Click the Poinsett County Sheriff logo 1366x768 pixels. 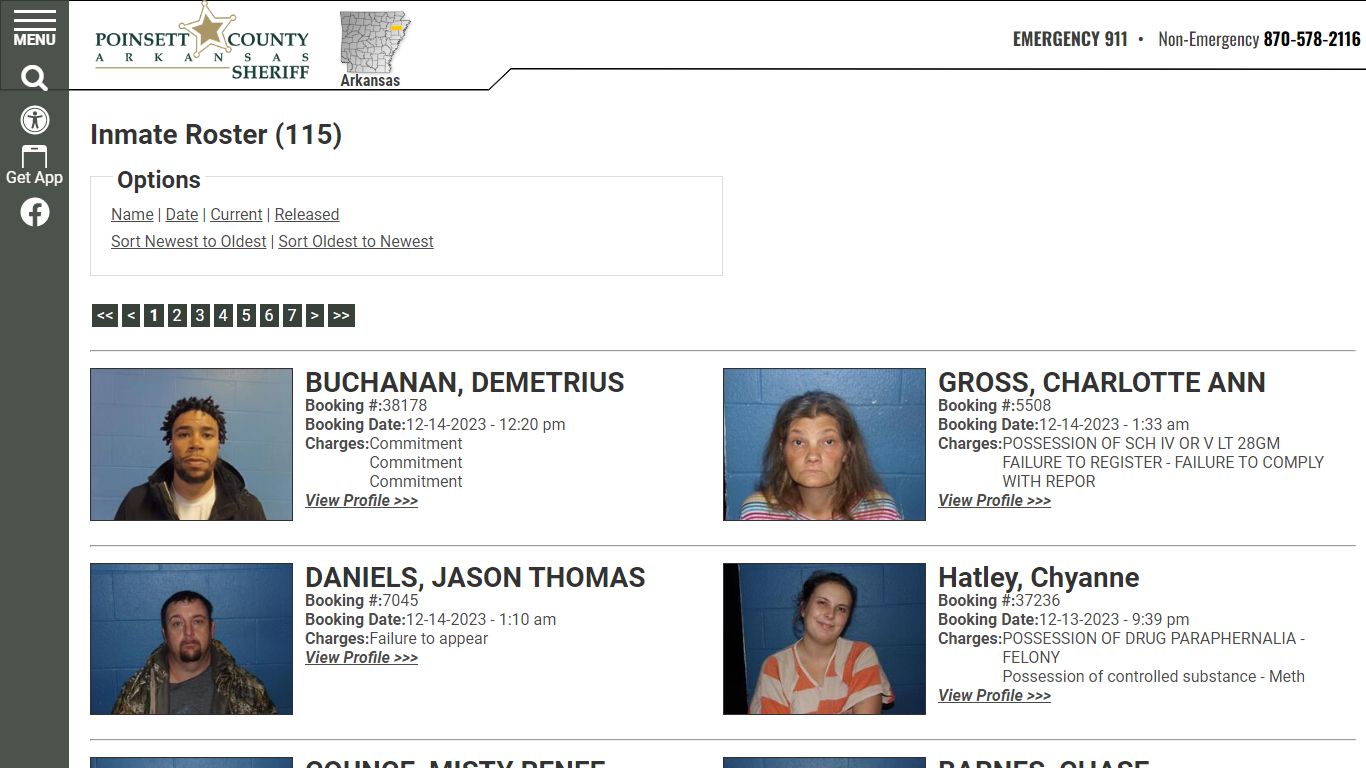point(202,43)
